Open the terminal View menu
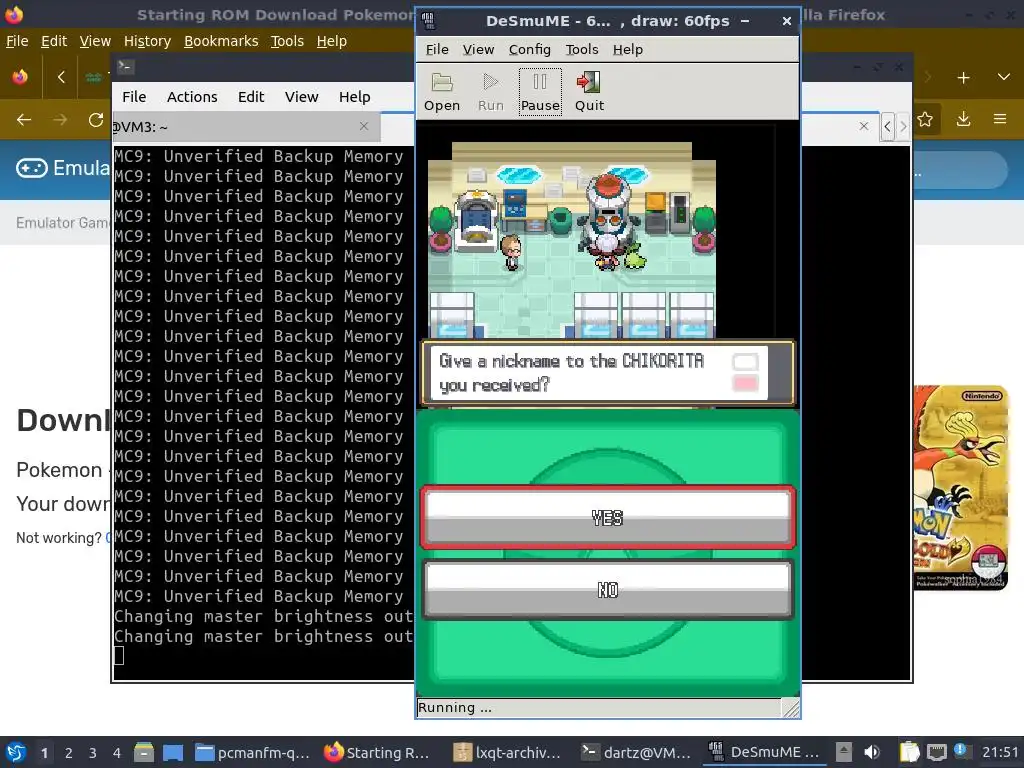This screenshot has height=768, width=1024. click(301, 97)
